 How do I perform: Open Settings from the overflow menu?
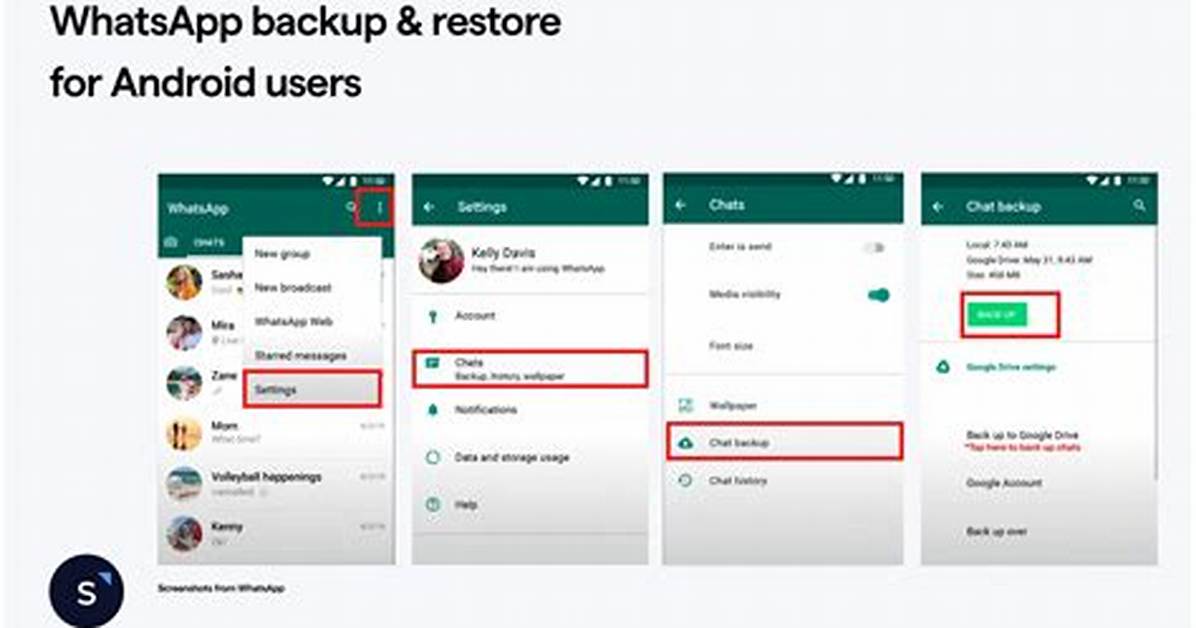click(312, 389)
